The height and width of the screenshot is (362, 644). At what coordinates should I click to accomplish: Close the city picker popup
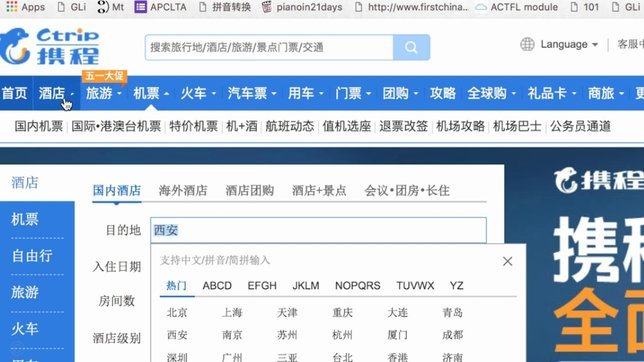507,261
